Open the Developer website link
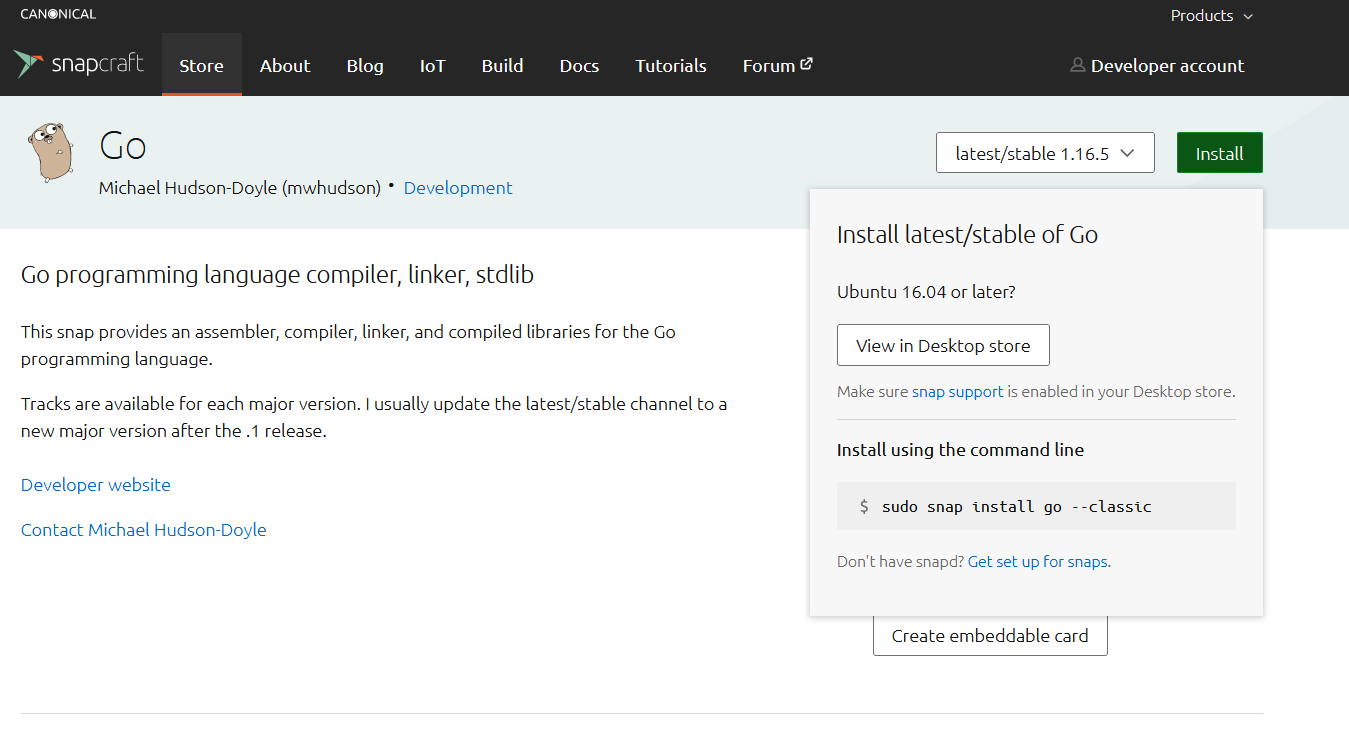 [x=96, y=485]
